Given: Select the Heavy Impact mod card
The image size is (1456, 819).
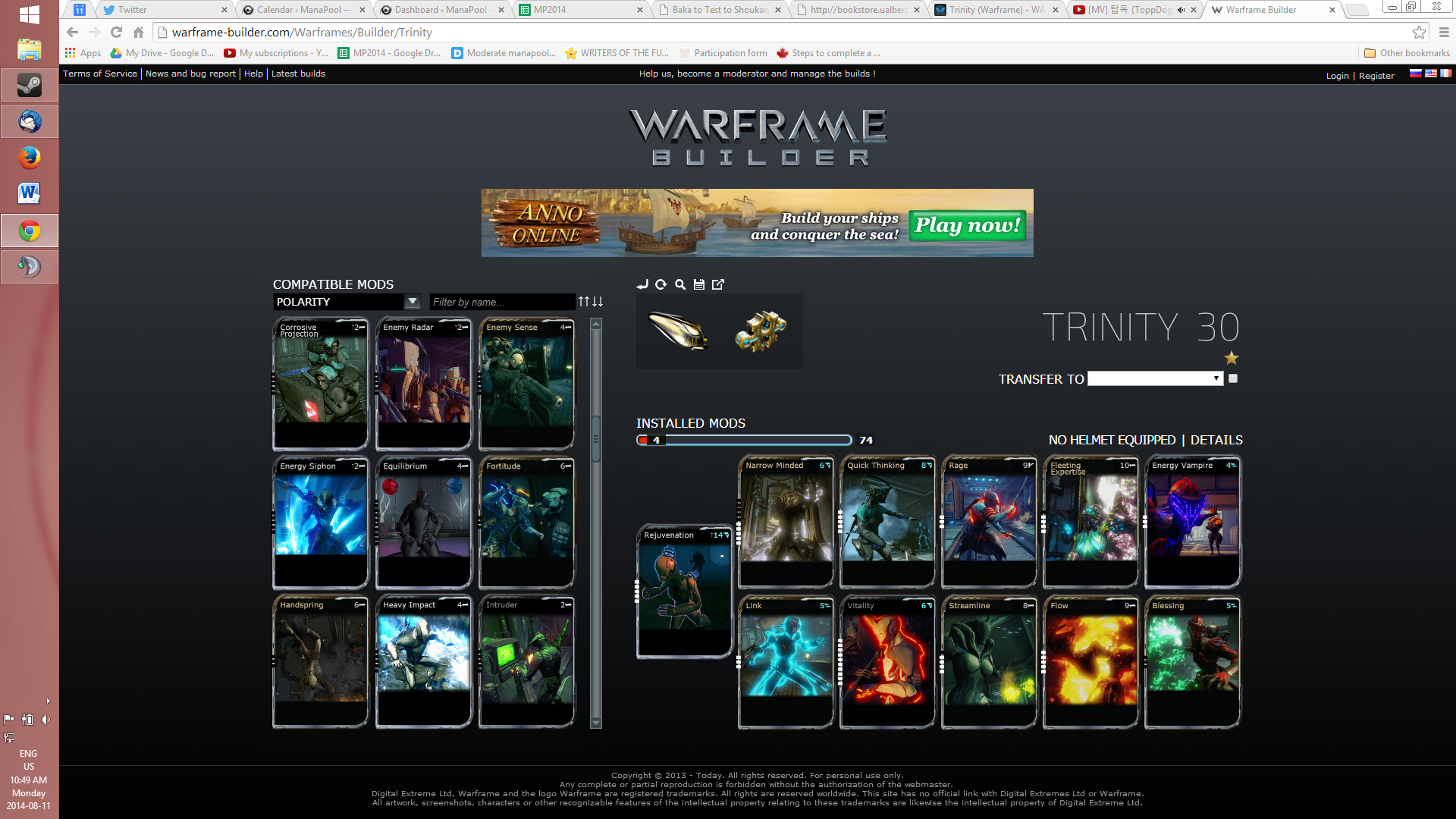Looking at the screenshot, I should point(424,662).
